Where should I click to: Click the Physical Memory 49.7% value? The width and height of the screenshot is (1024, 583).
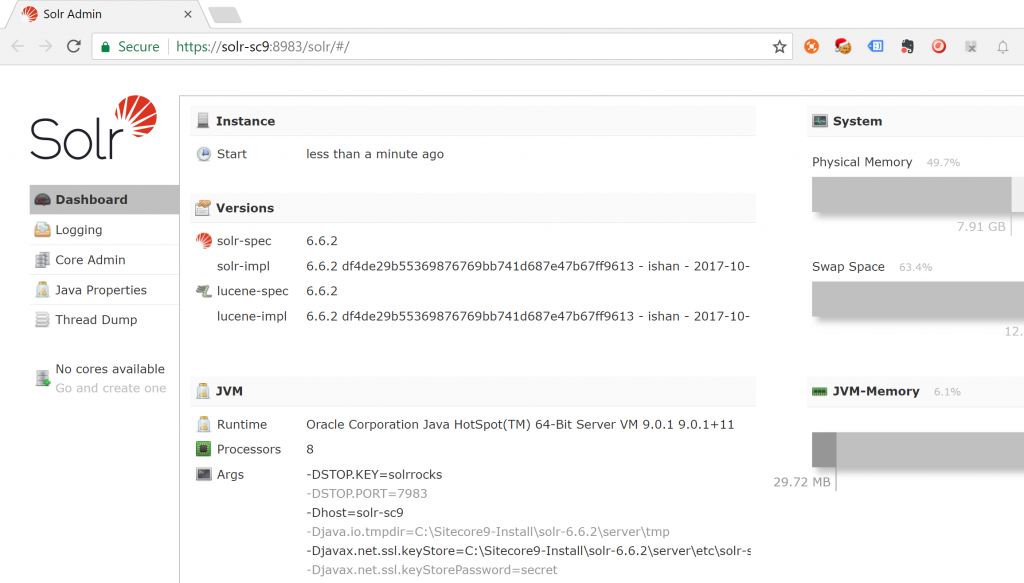[x=943, y=163]
